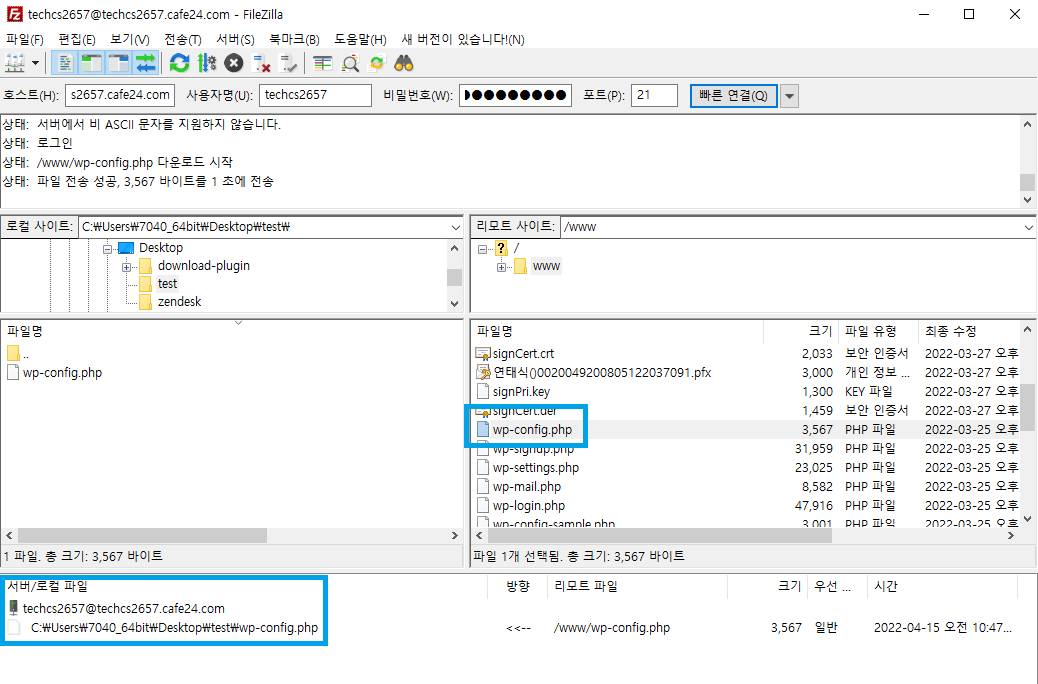Expand the download-plugin folder node
The image size is (1038, 684).
tap(124, 266)
